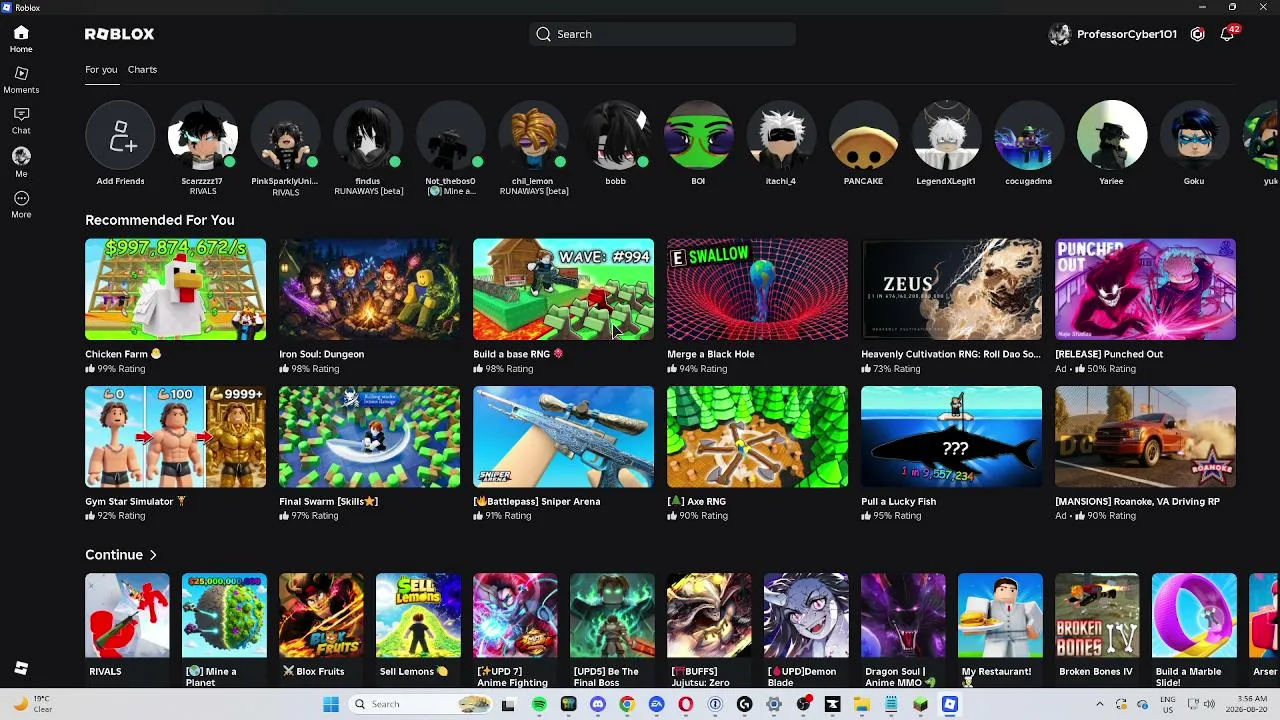Click the Roblox logo at top
Screen dimensions: 1280x720
tap(119, 34)
